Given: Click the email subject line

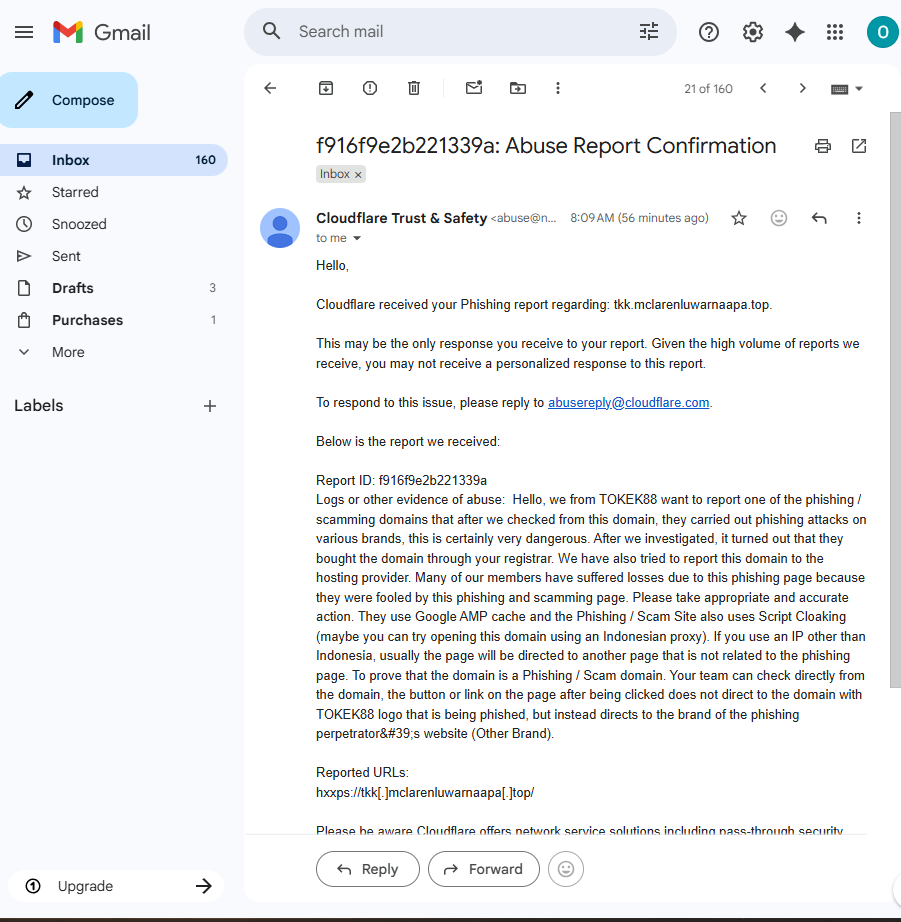Looking at the screenshot, I should tap(546, 146).
